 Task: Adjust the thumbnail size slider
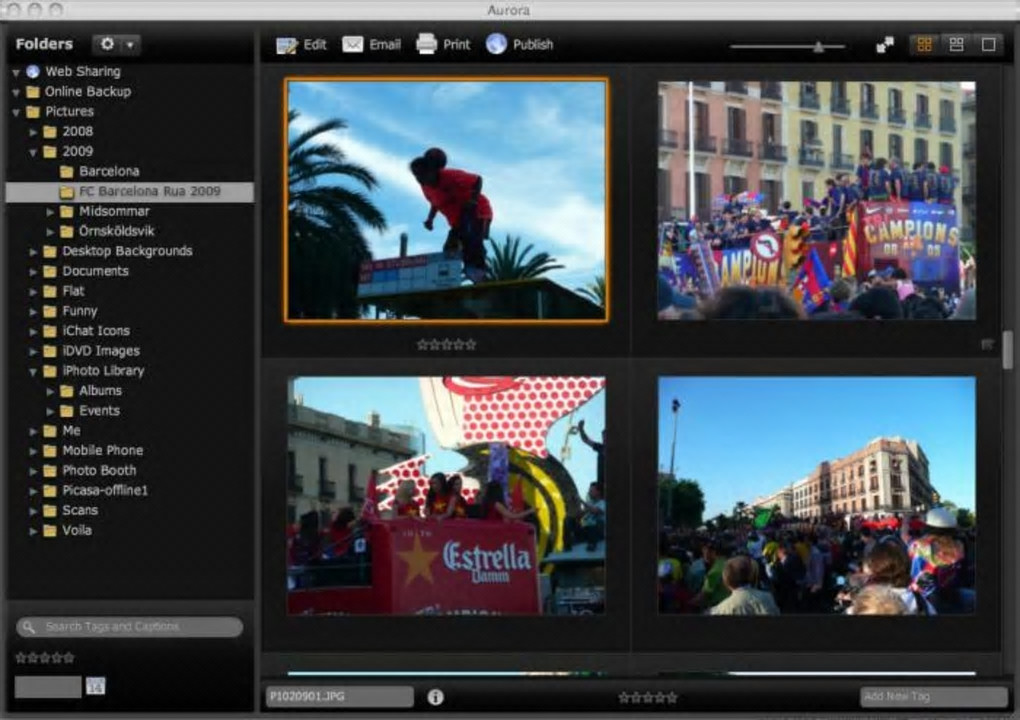(x=818, y=46)
